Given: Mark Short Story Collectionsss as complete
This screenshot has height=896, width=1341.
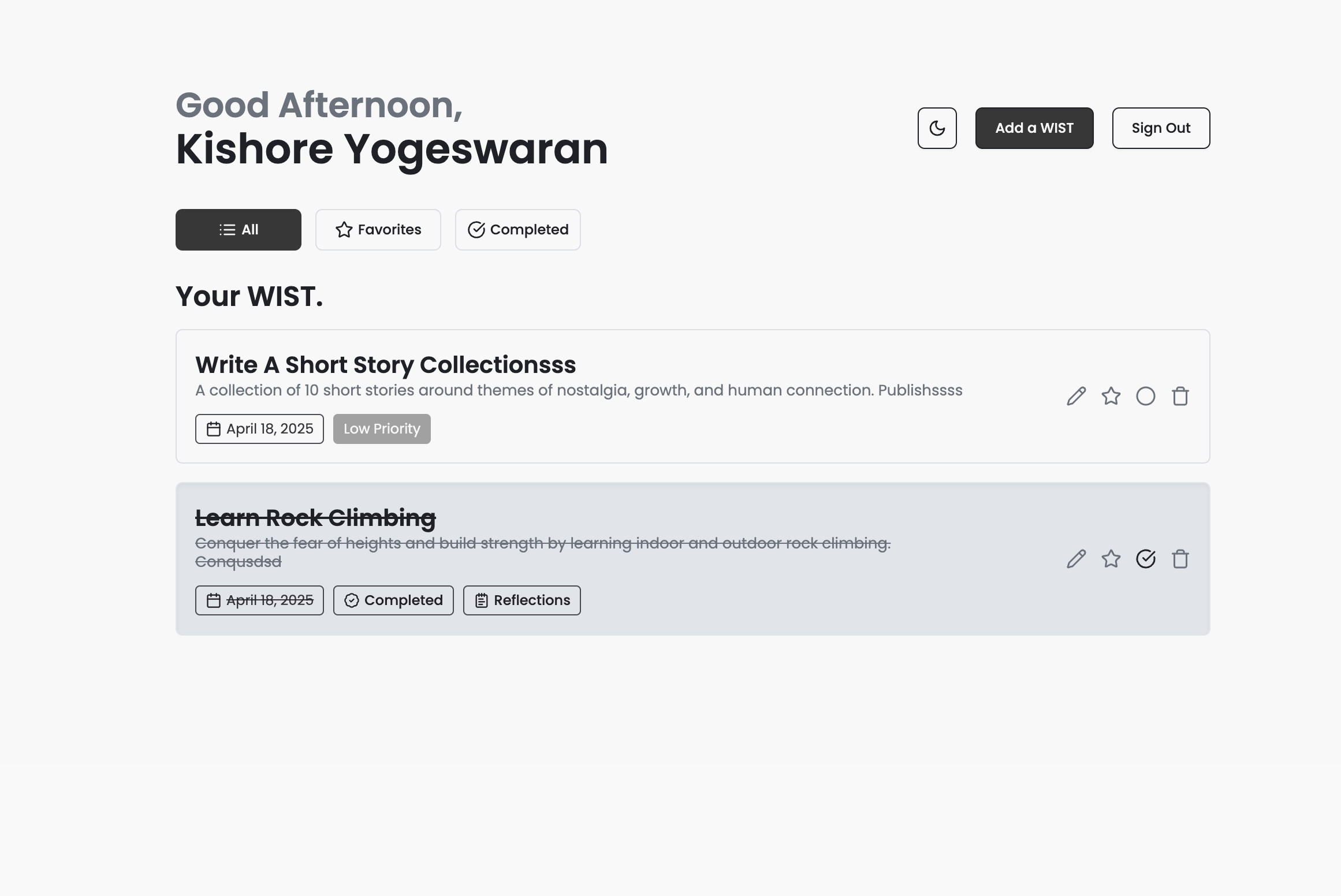Looking at the screenshot, I should (1145, 397).
